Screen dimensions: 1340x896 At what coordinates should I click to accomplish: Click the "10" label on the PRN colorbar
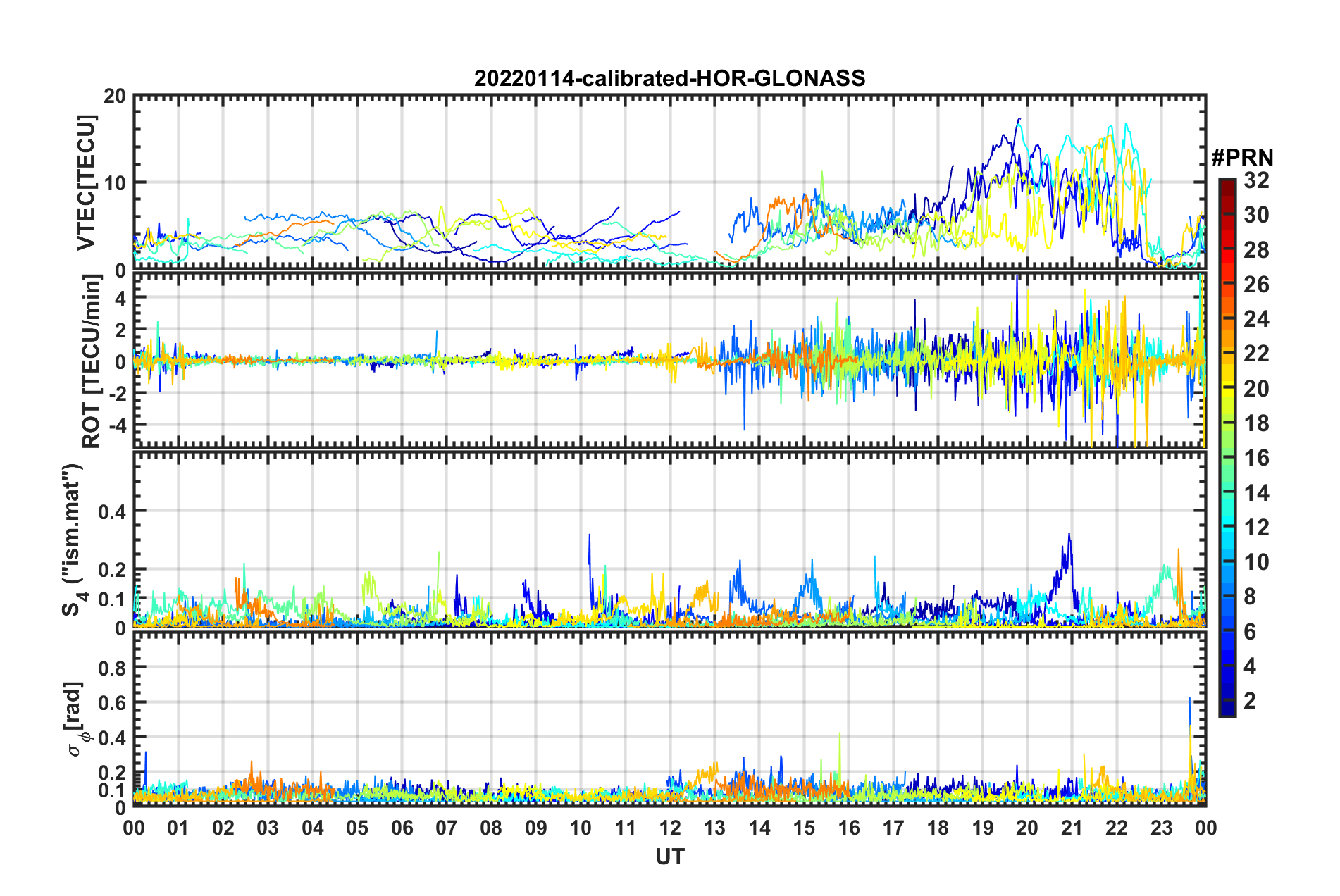pyautogui.click(x=1256, y=562)
